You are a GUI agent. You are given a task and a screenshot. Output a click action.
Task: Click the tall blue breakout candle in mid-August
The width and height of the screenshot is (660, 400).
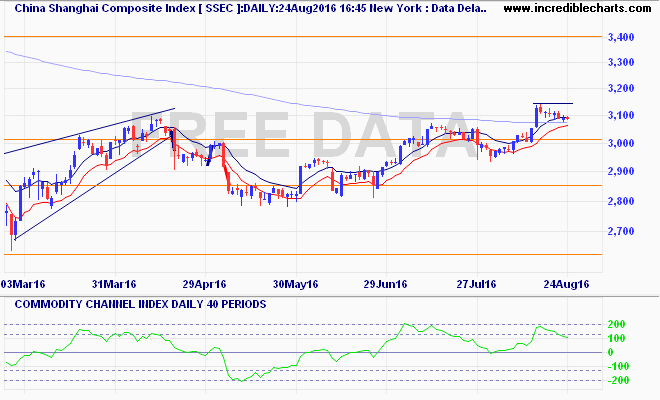coord(536,117)
